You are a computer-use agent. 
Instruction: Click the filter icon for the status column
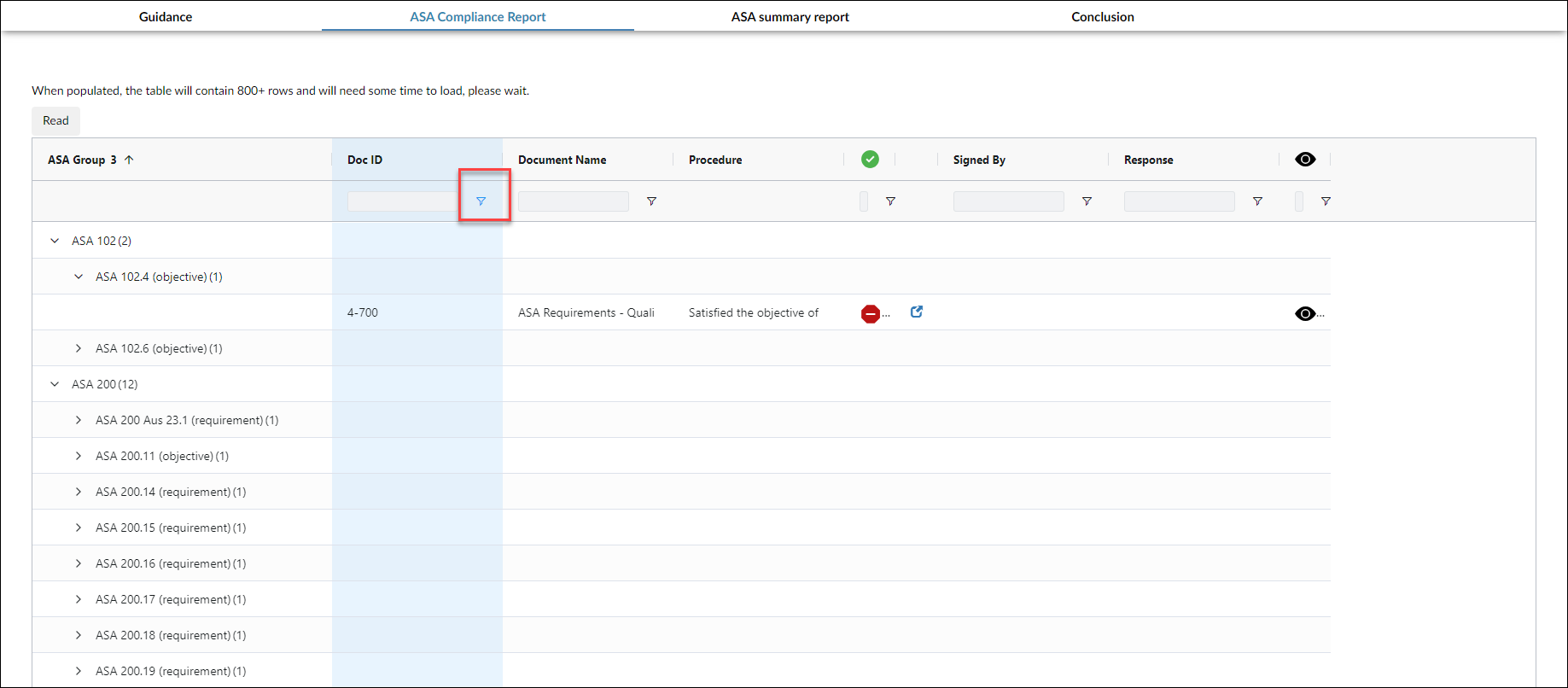click(x=891, y=201)
